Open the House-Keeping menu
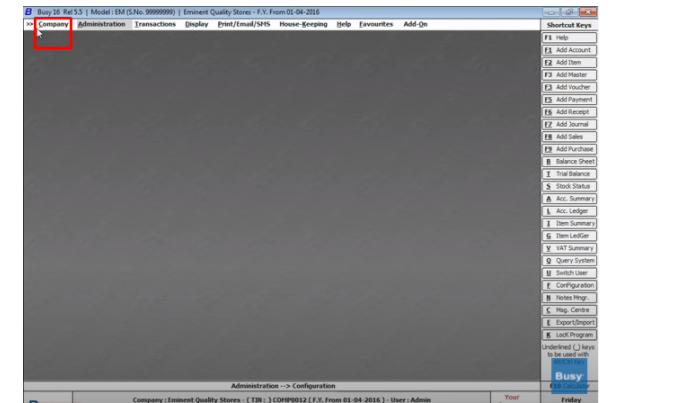 [x=303, y=24]
